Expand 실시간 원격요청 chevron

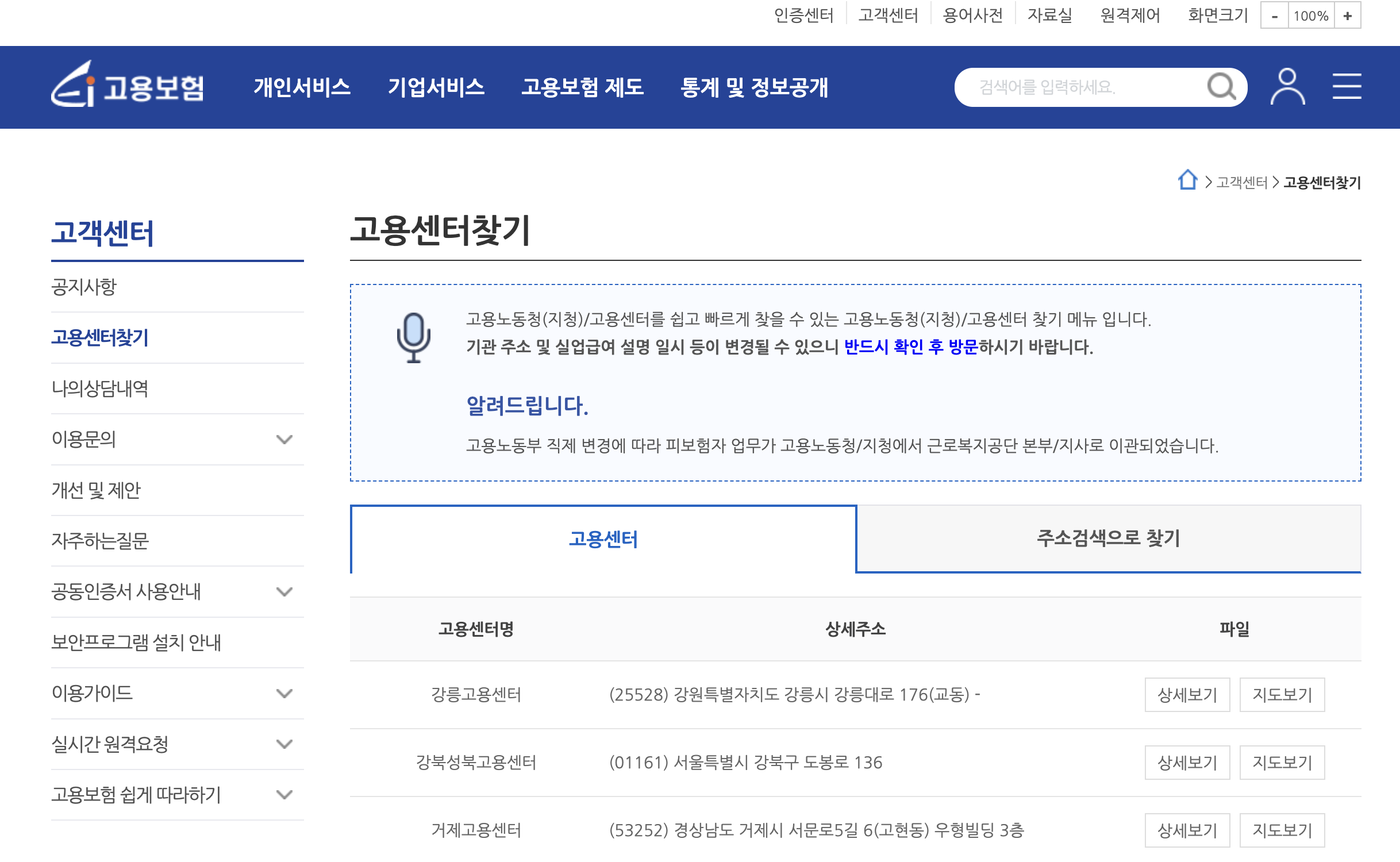coord(284,744)
